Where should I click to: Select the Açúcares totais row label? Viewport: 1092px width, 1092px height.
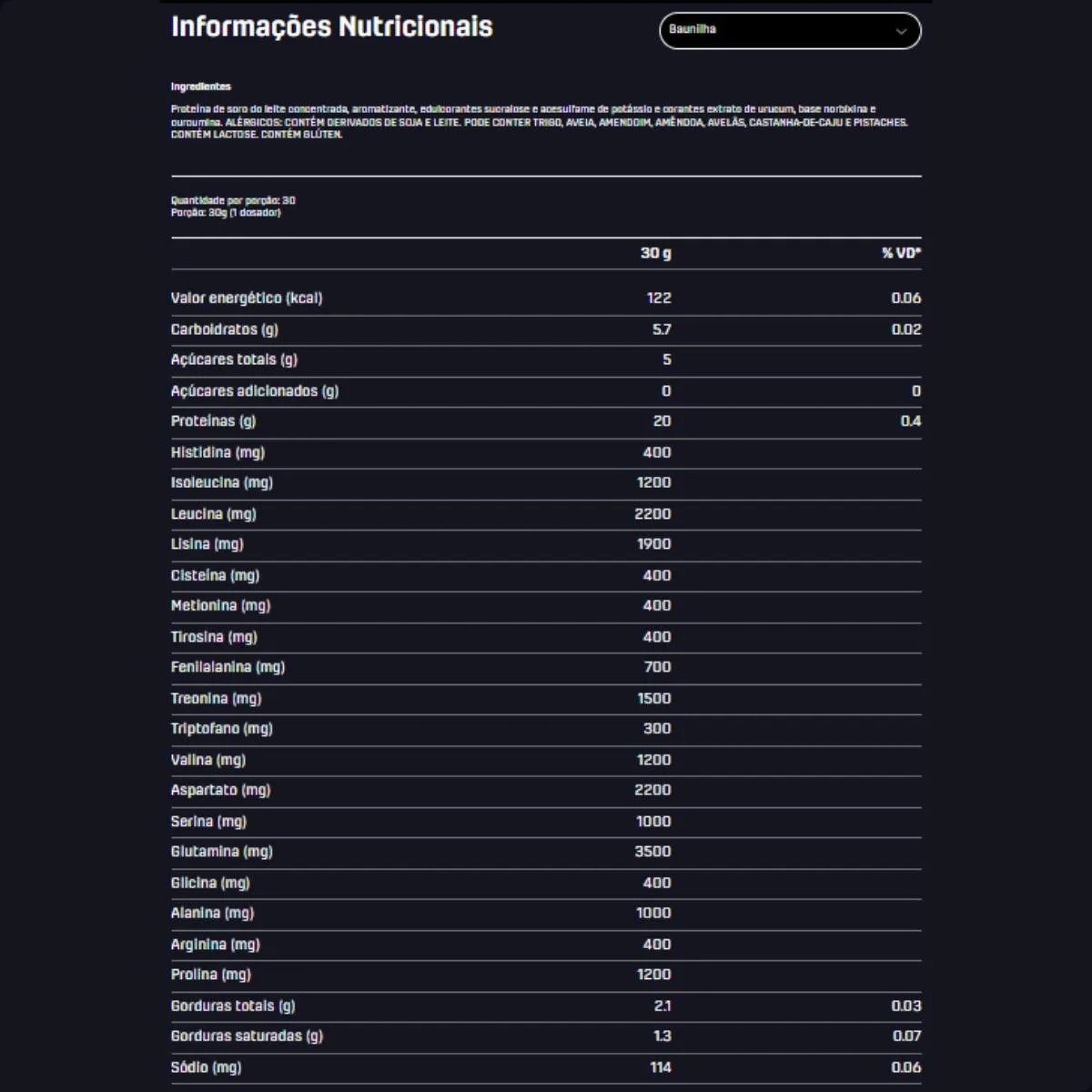click(x=234, y=359)
